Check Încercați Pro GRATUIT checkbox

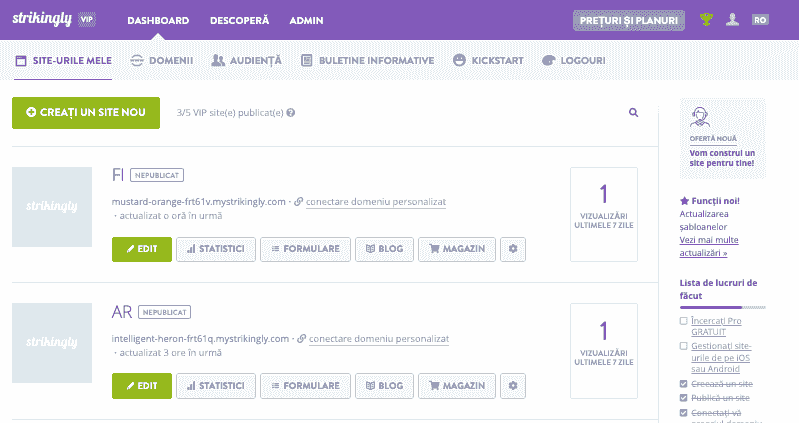[x=683, y=321]
